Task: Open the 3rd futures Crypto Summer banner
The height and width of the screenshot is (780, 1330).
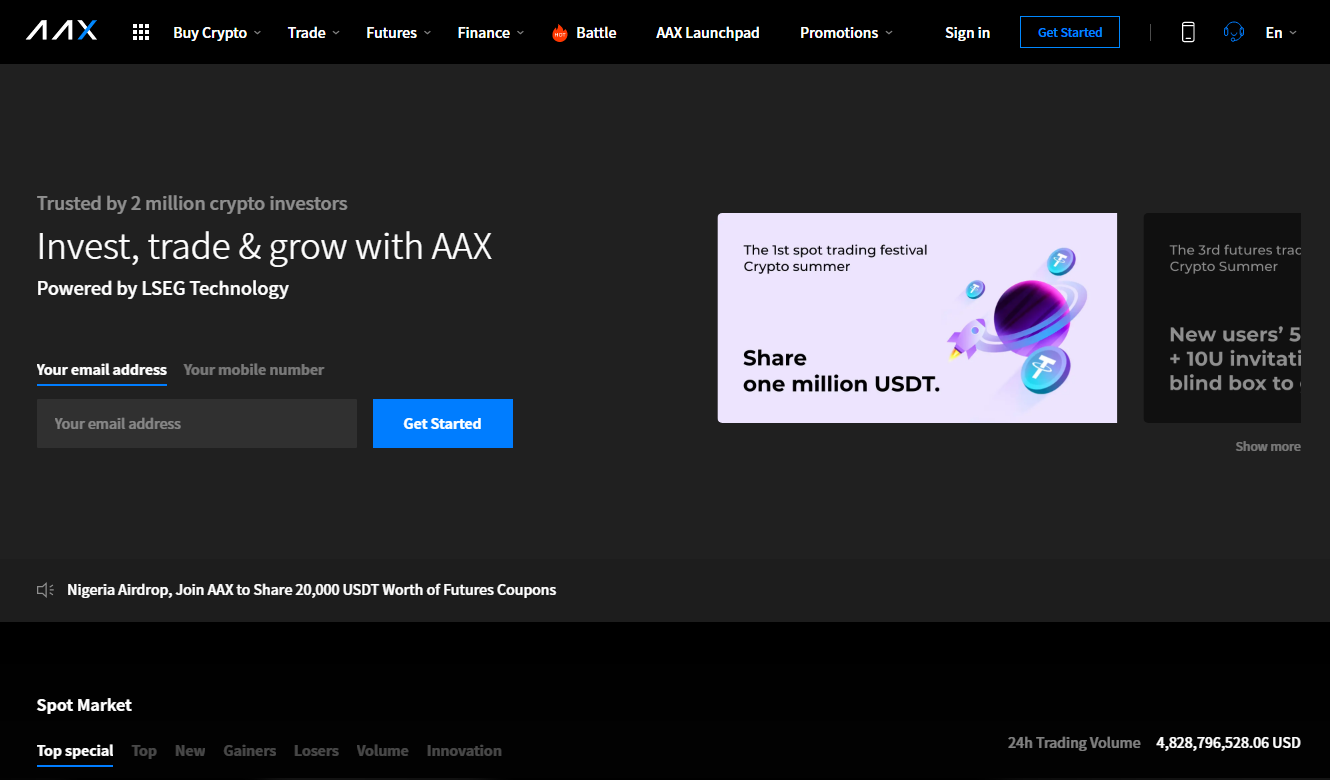Action: (1222, 318)
